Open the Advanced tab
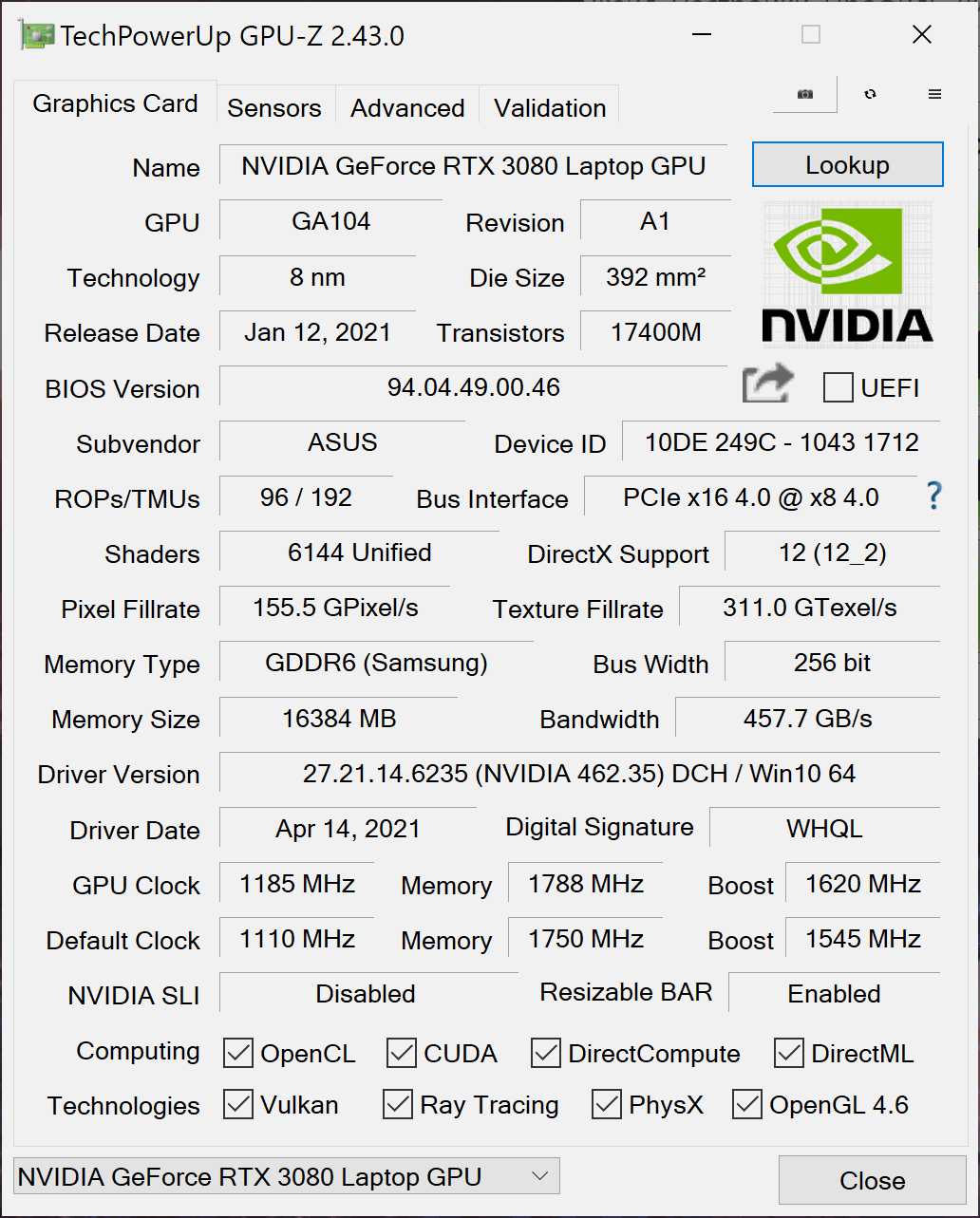Viewport: 980px width, 1218px height. pyautogui.click(x=407, y=107)
